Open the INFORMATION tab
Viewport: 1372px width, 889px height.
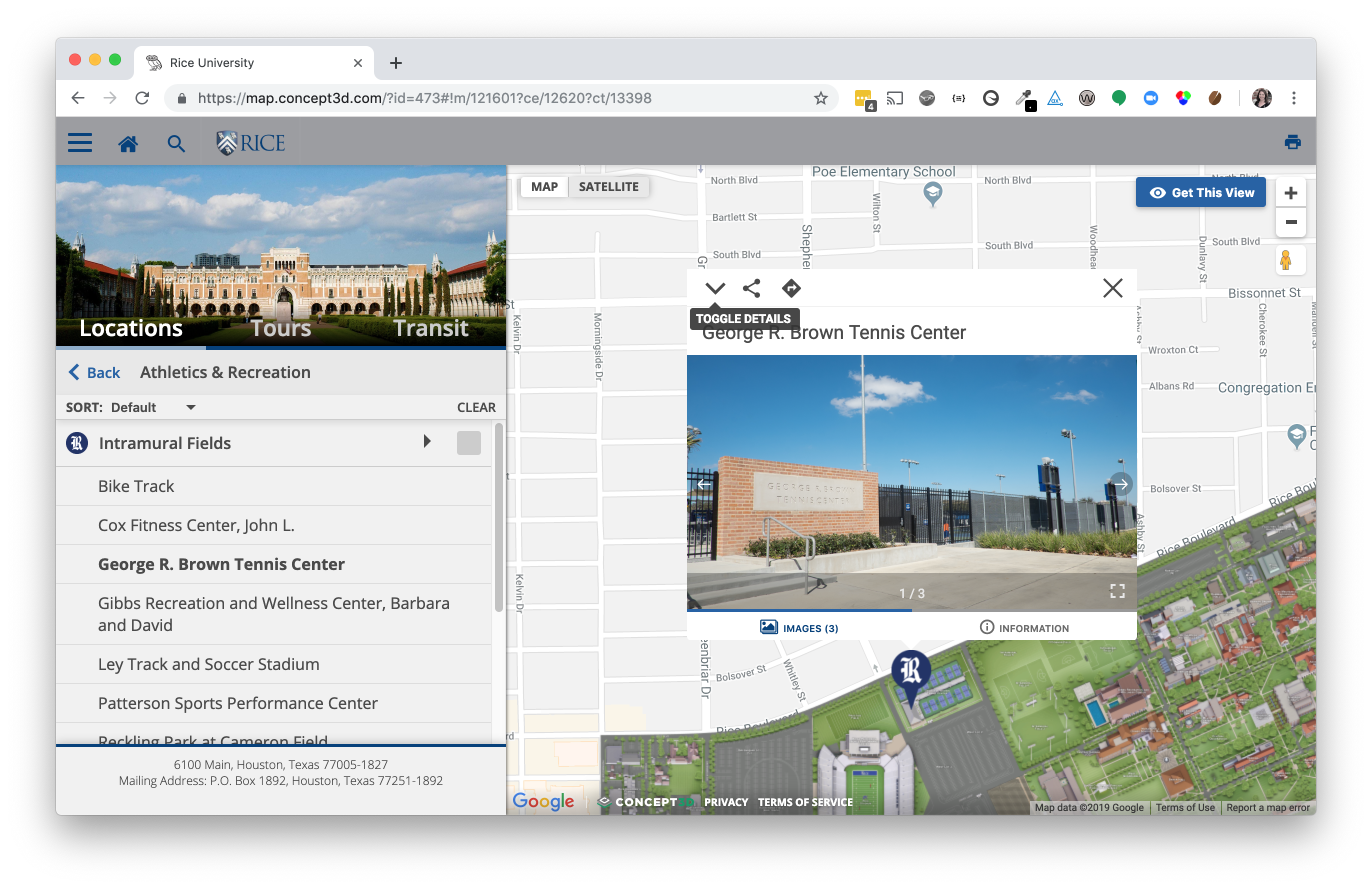click(1024, 627)
